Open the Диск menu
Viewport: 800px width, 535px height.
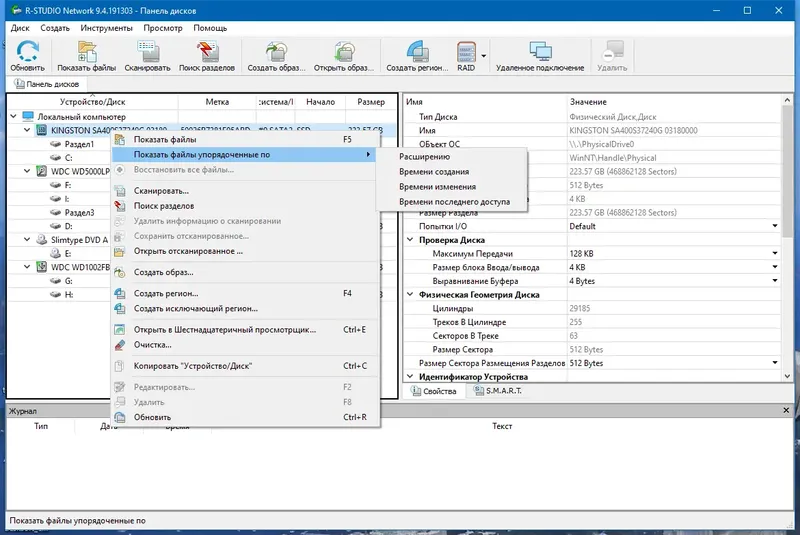click(20, 28)
